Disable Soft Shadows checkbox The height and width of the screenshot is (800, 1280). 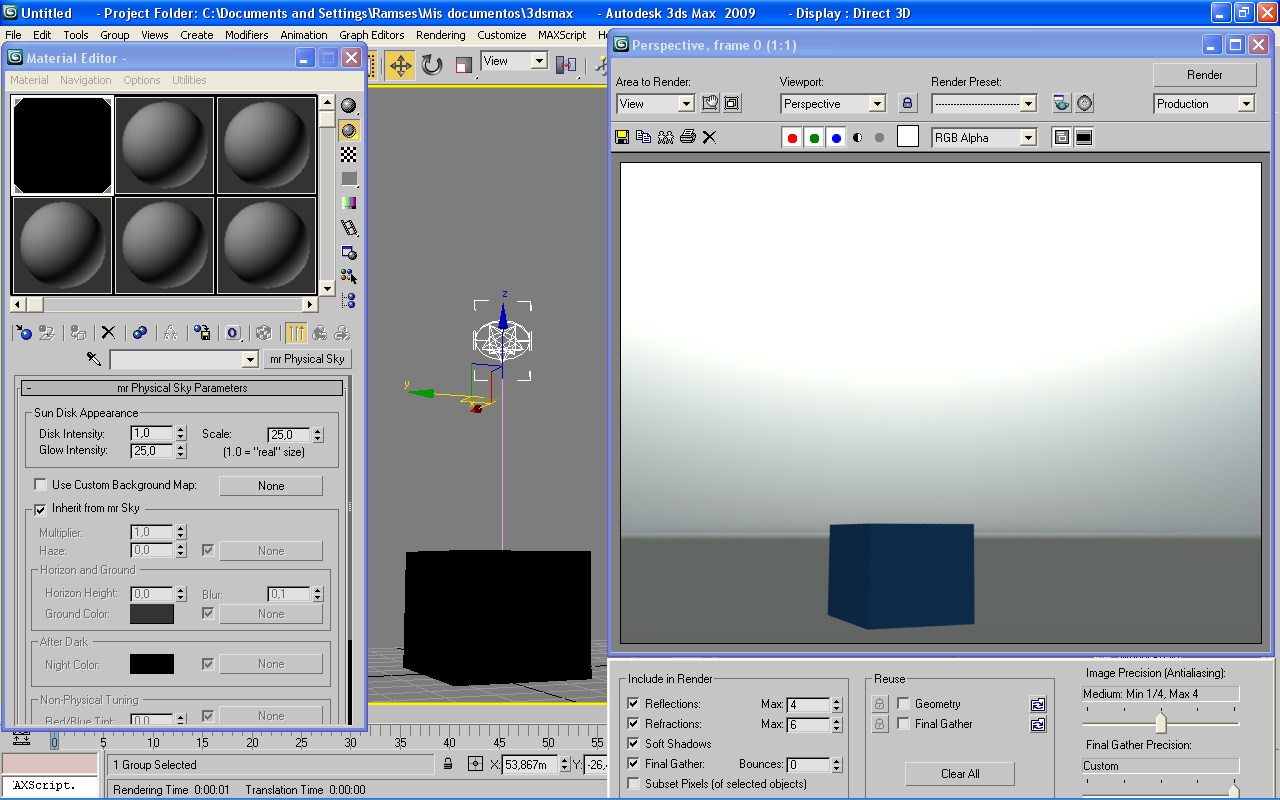(633, 744)
